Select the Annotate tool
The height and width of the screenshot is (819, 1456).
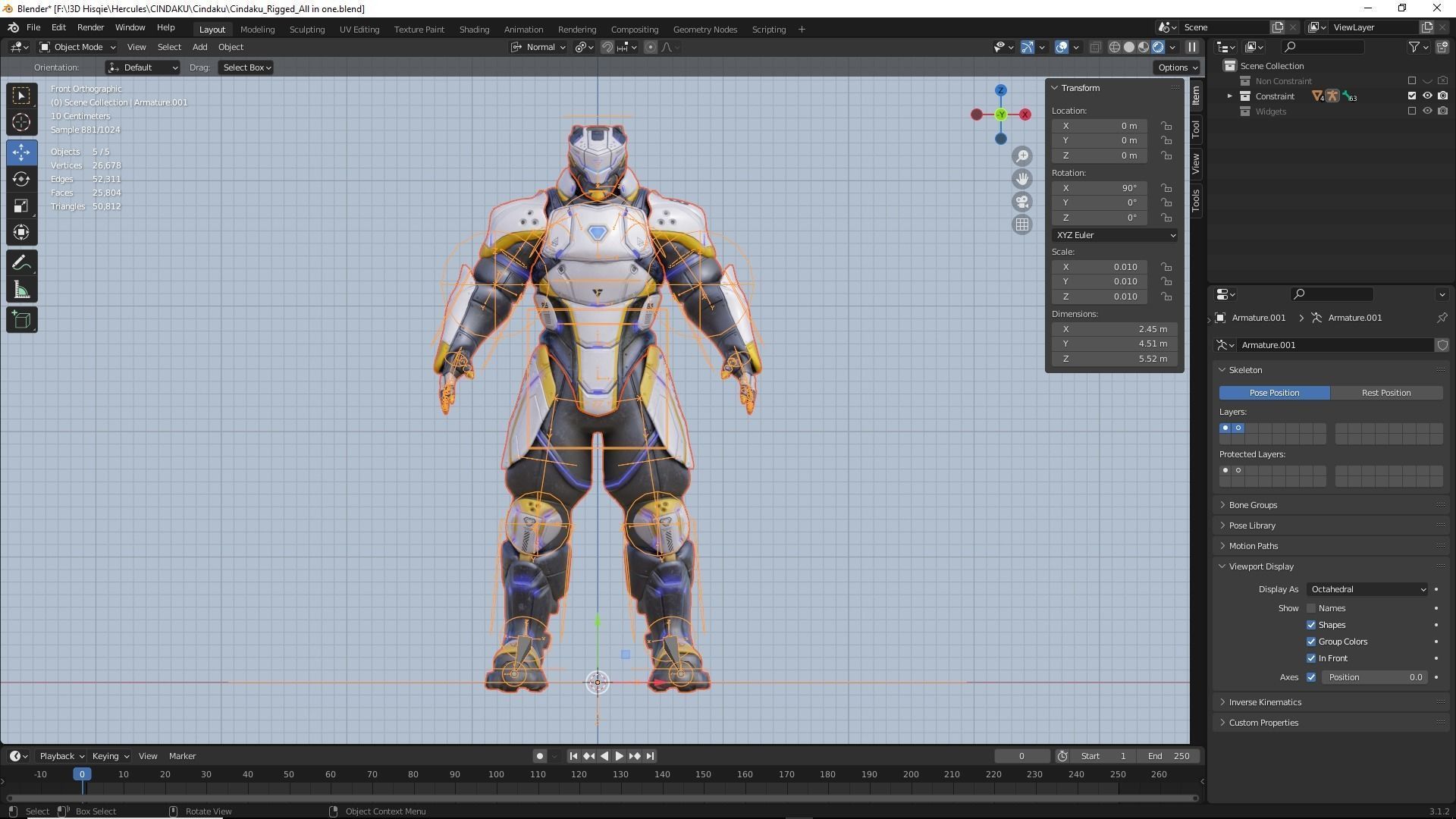21,263
